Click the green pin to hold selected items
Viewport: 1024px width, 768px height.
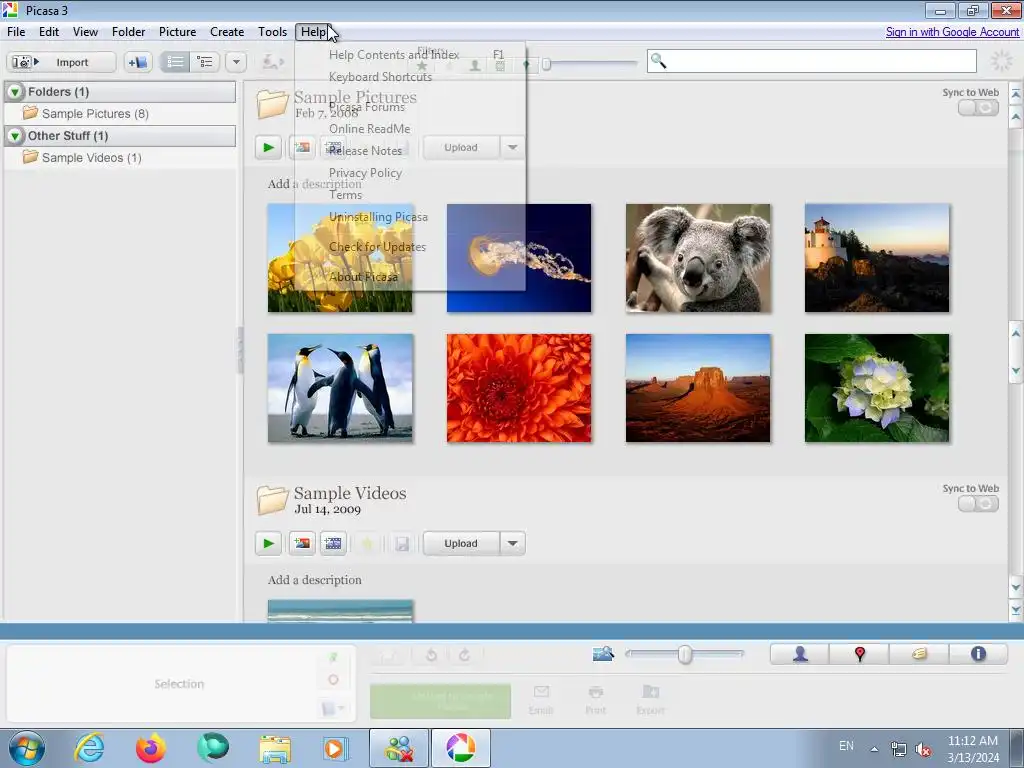tap(333, 657)
